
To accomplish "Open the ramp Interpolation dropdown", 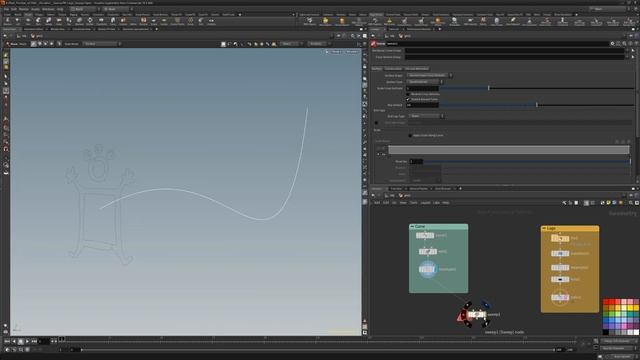I will point(425,180).
